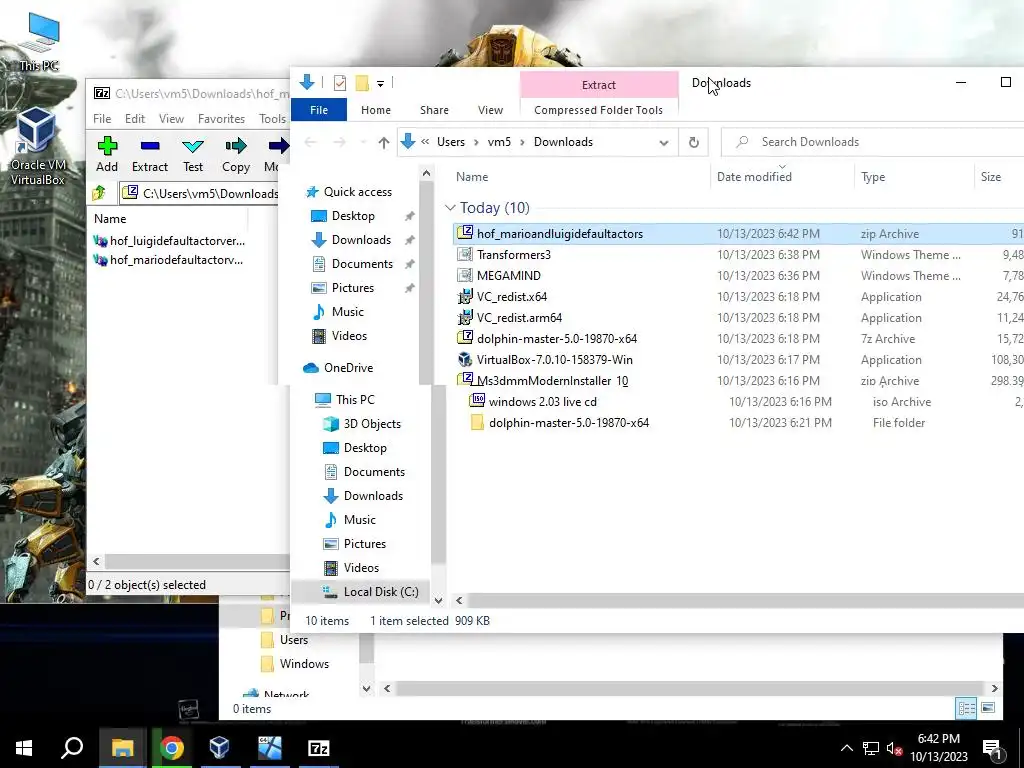The image size is (1024, 768).
Task: Click the taskbar clock showing 6:42 PM
Action: coord(938,748)
